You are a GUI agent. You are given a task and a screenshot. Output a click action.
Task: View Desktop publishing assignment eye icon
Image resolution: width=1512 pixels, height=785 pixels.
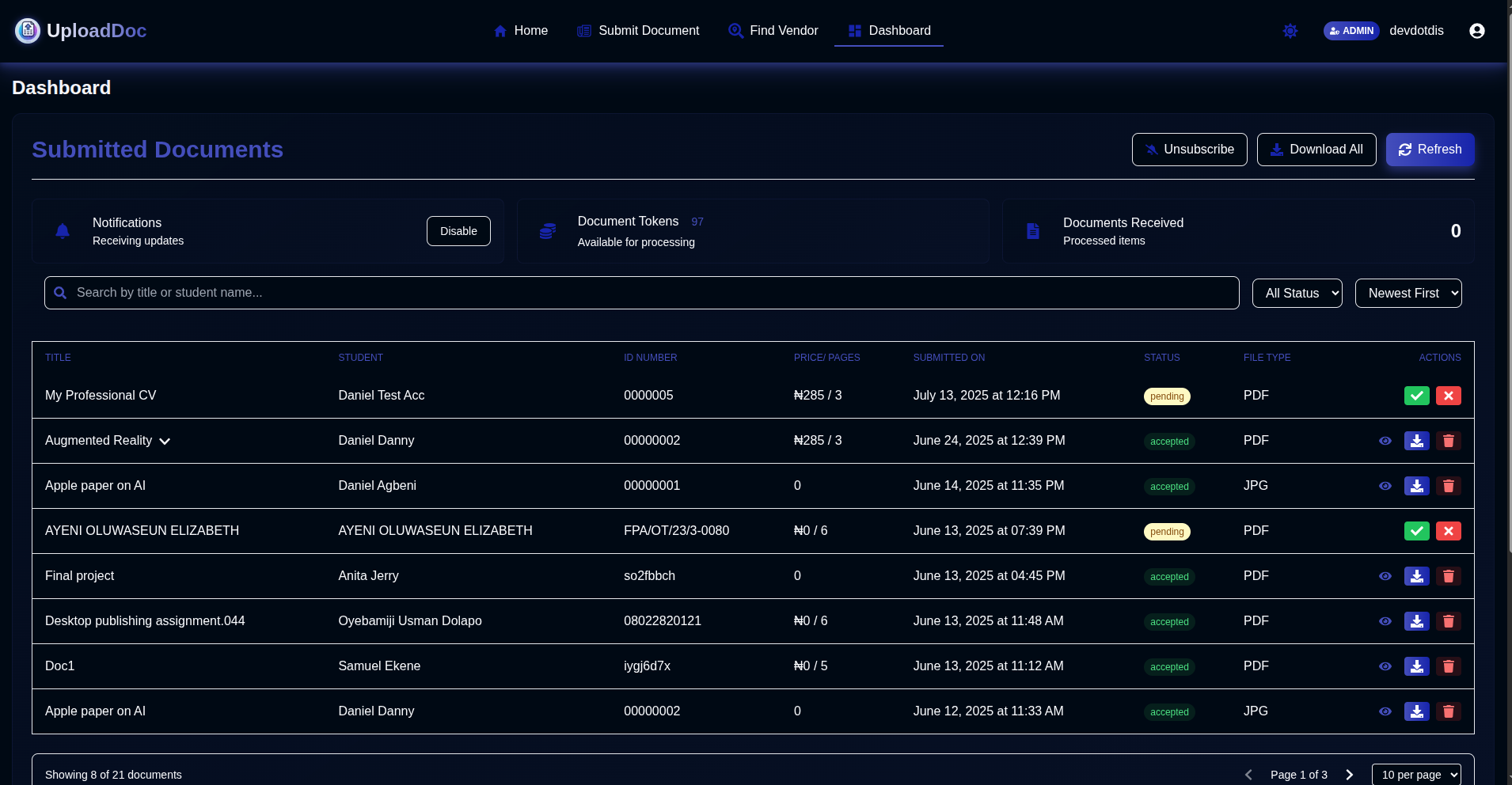pyautogui.click(x=1385, y=621)
